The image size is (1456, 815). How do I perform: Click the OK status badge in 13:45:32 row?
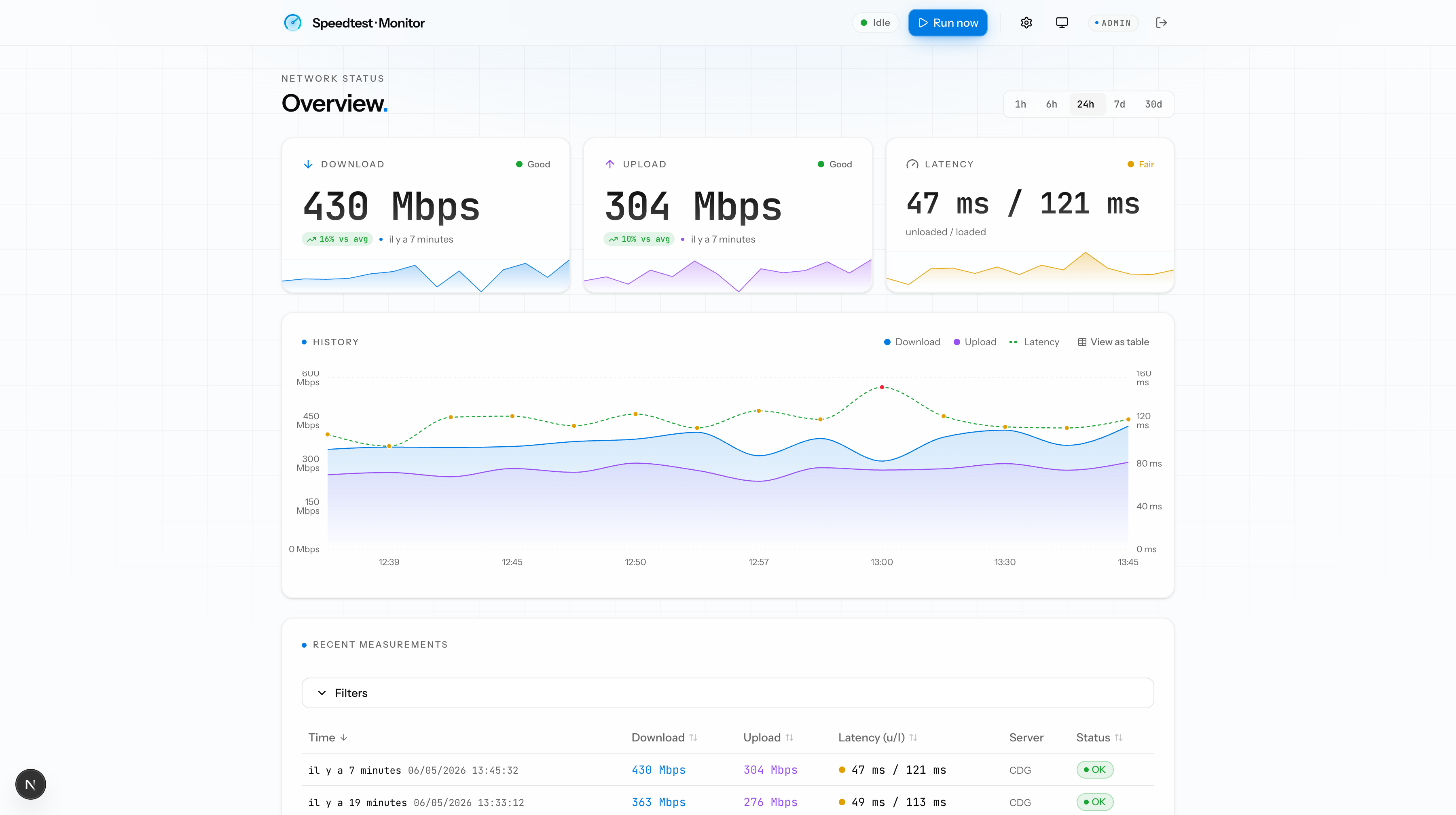point(1095,770)
